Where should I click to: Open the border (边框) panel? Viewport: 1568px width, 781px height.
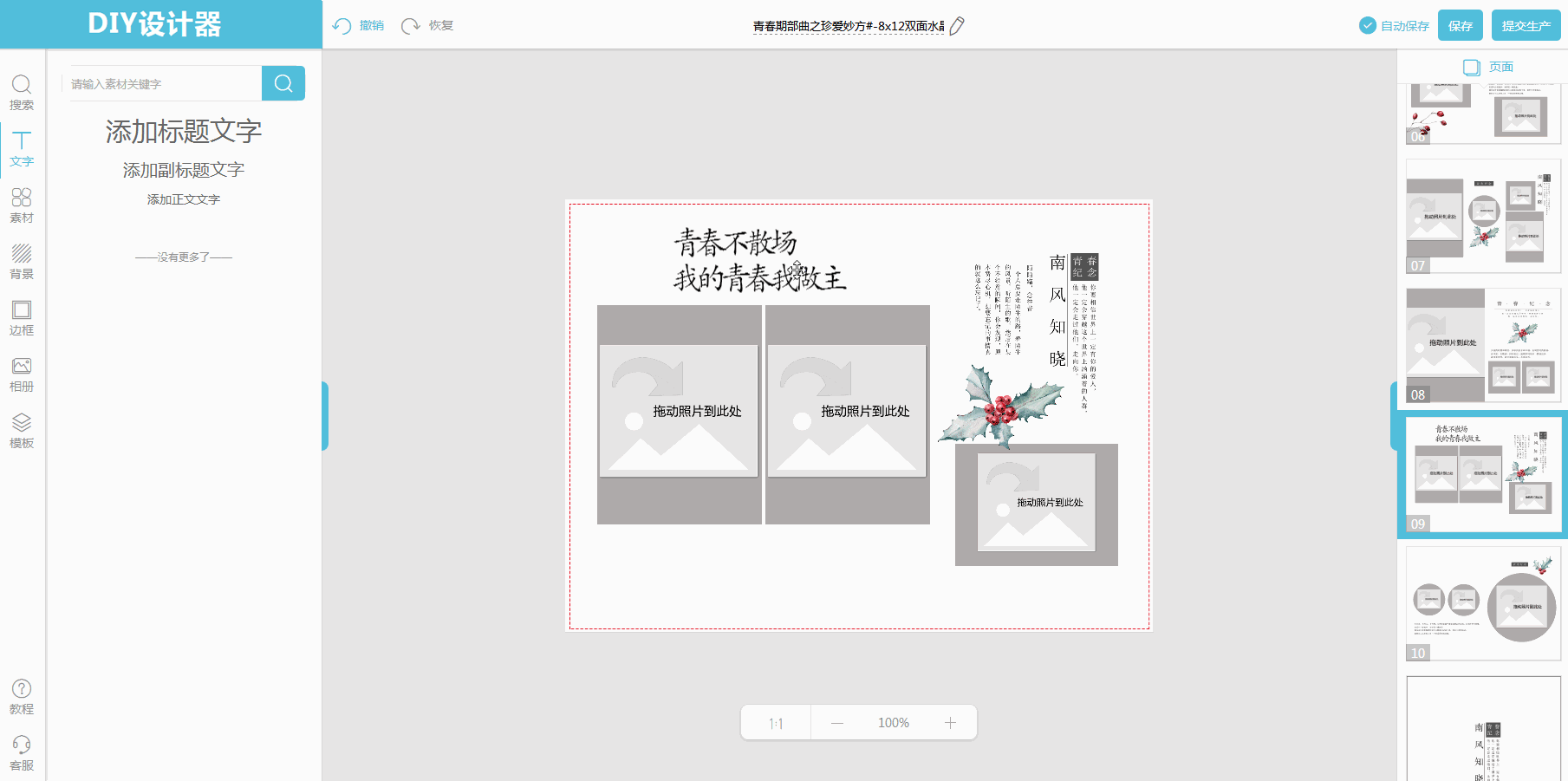coord(22,317)
